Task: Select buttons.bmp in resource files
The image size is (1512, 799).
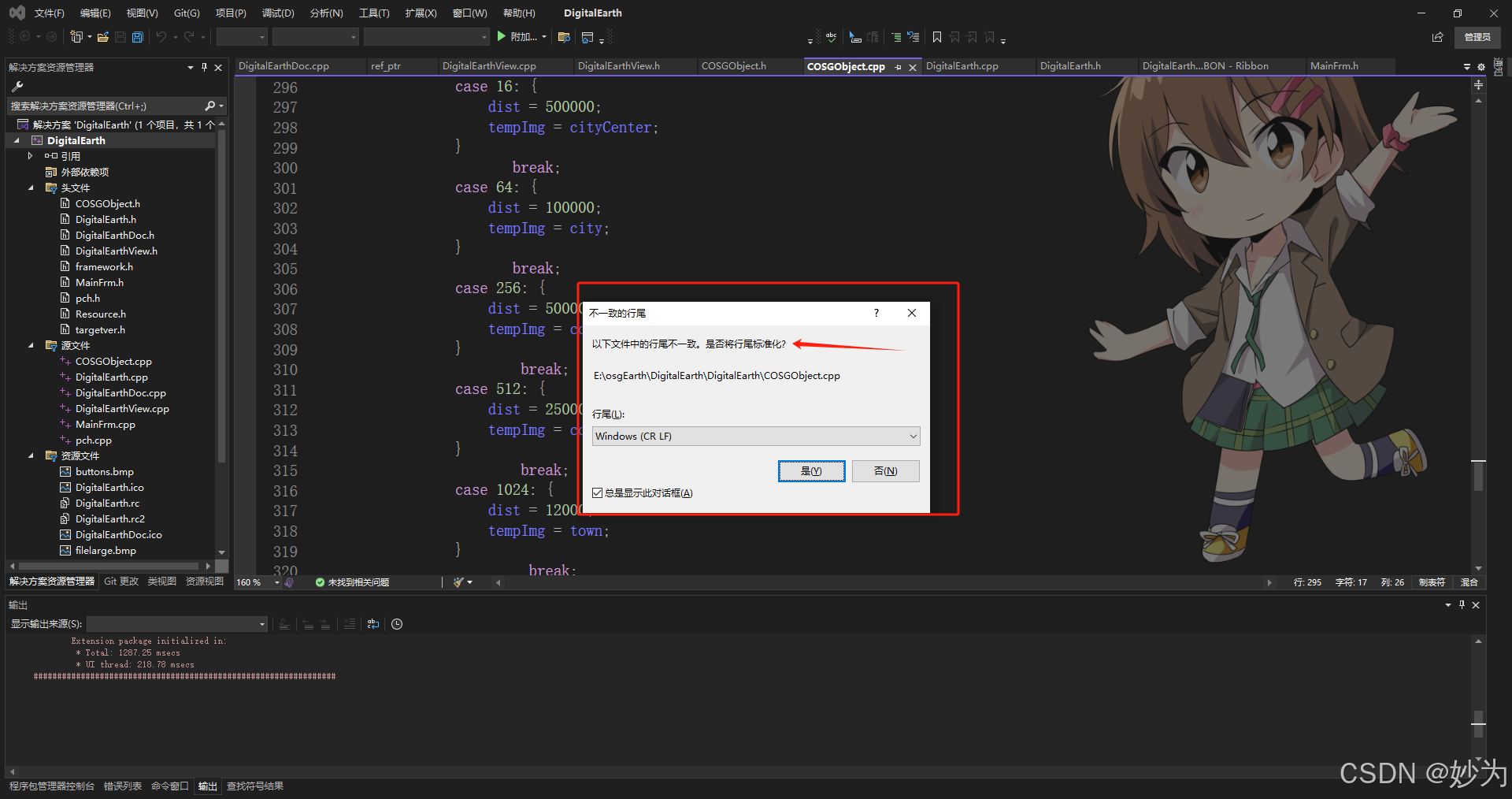Action: click(x=105, y=471)
